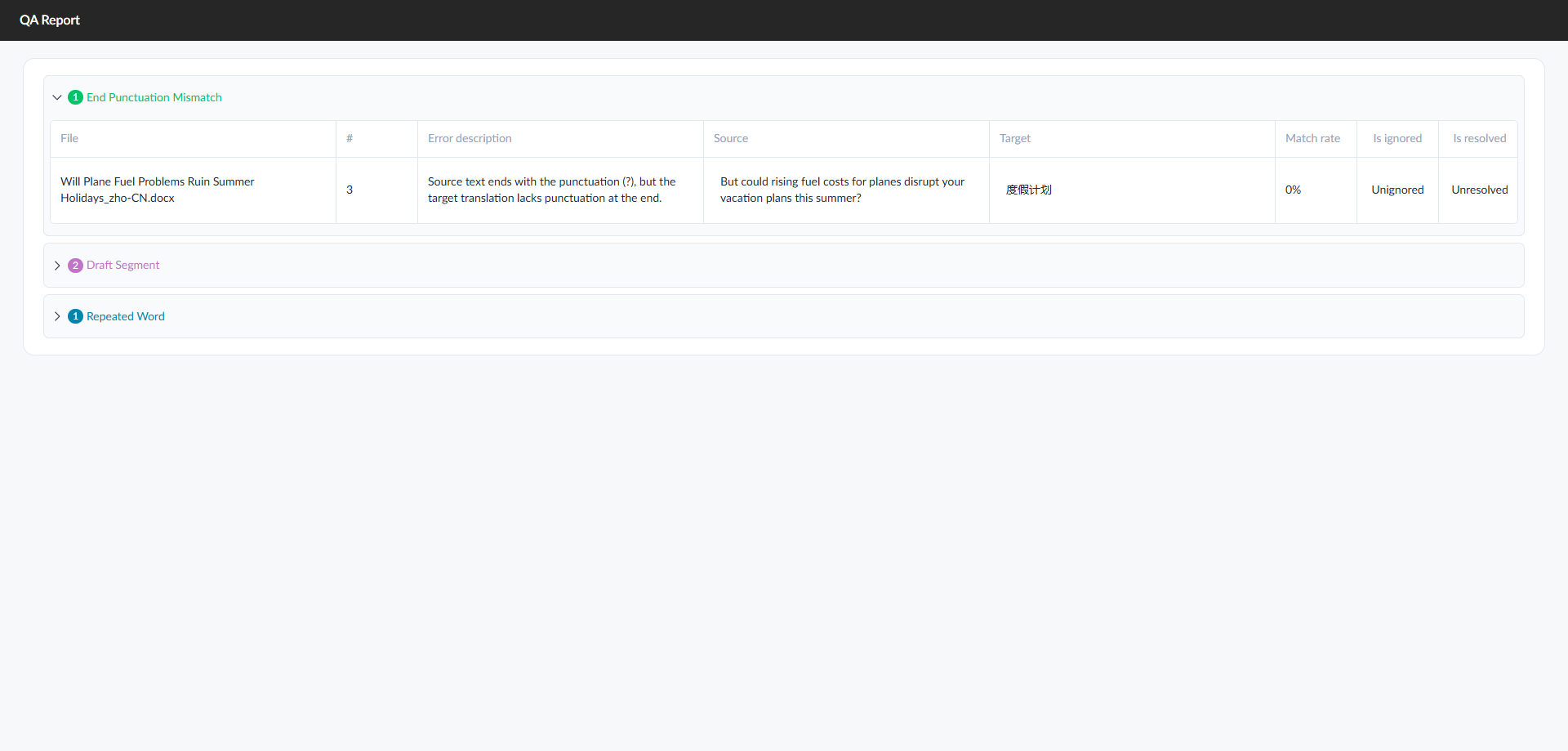
Task: Click the QA Report title
Action: [x=50, y=20]
